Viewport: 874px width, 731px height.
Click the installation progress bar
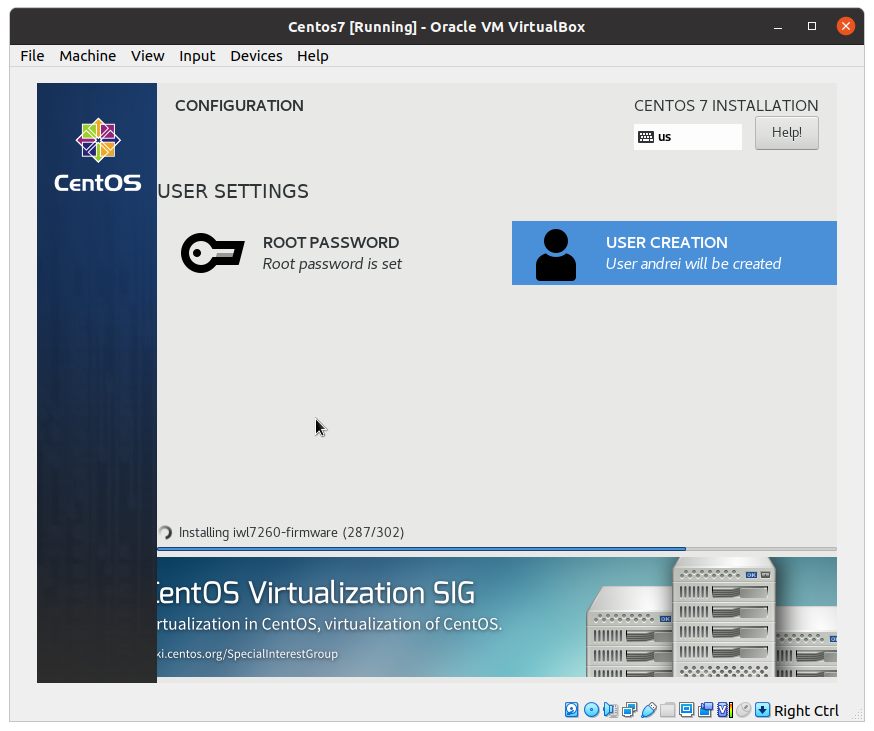coord(497,549)
